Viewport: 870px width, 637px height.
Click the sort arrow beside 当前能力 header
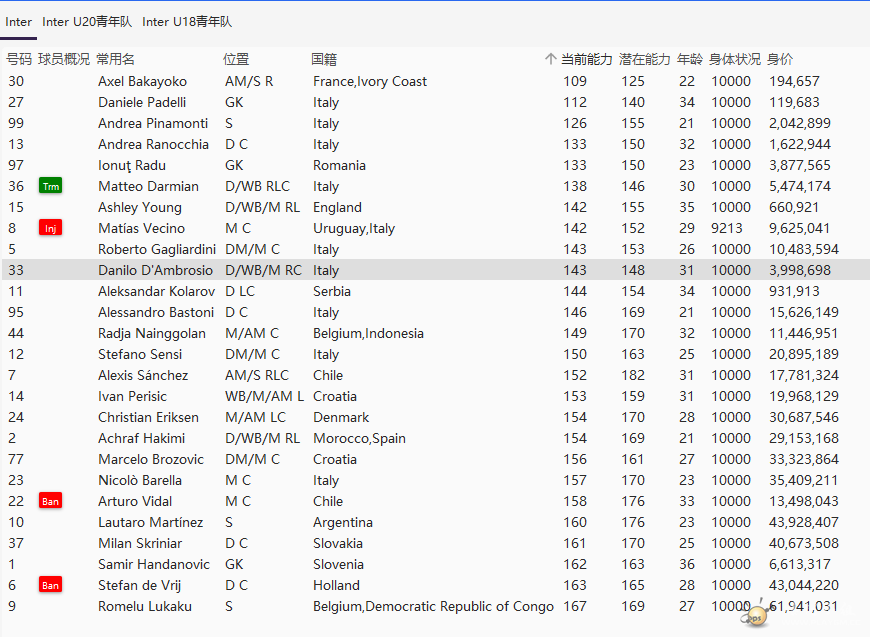click(550, 59)
